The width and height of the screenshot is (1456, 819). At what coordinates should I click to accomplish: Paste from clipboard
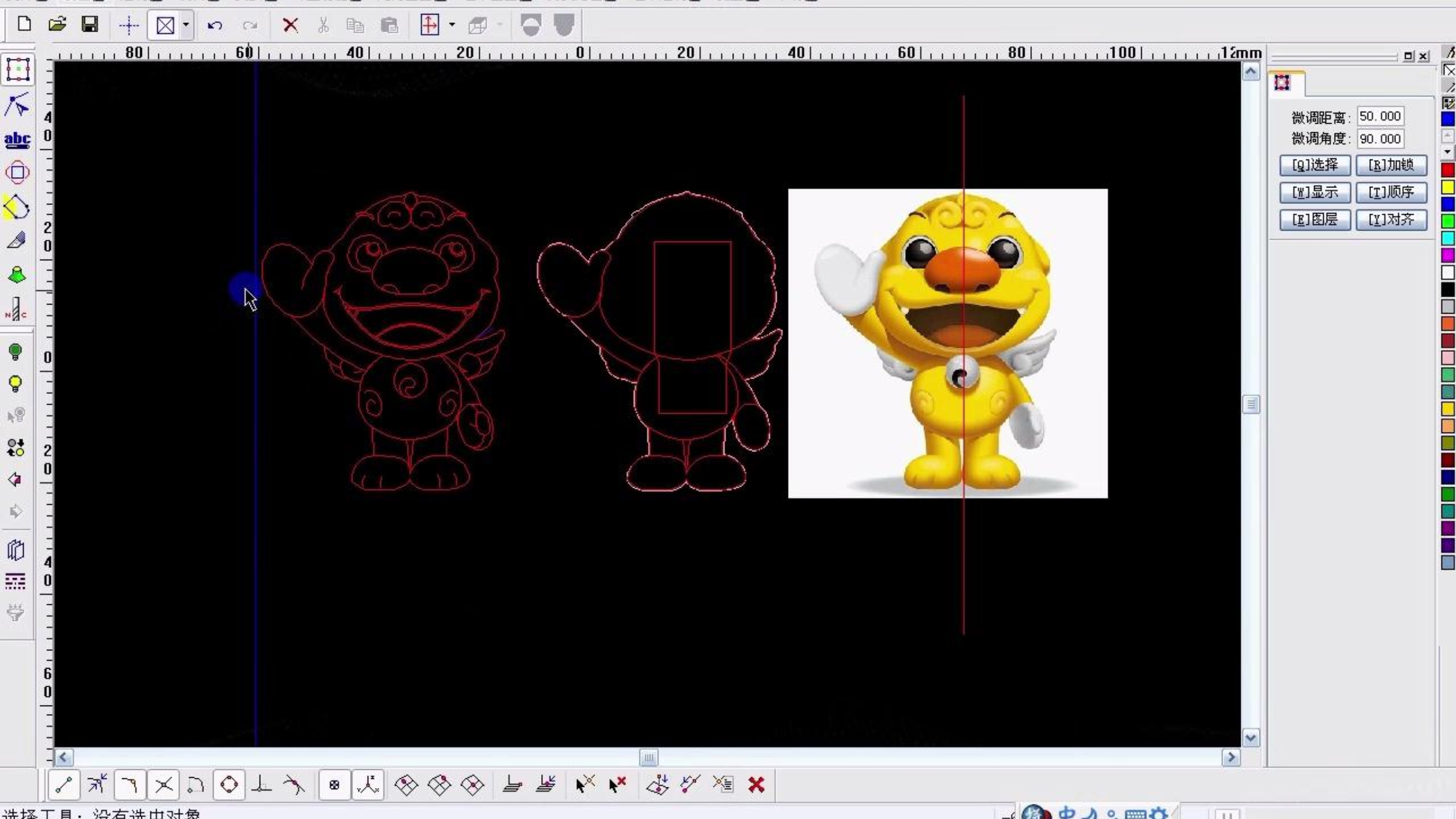click(x=389, y=25)
